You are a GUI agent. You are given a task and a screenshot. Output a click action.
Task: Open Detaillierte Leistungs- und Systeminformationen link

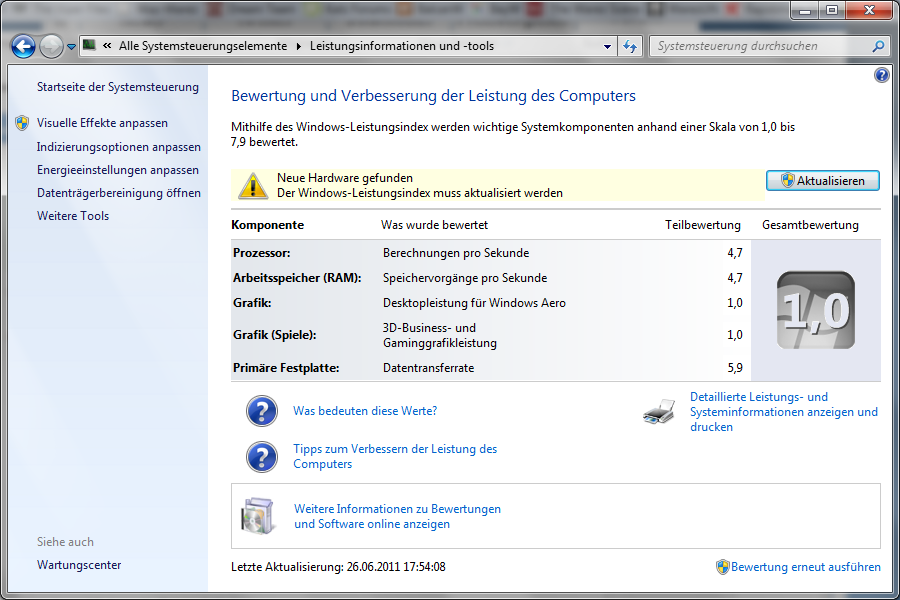pos(783,412)
